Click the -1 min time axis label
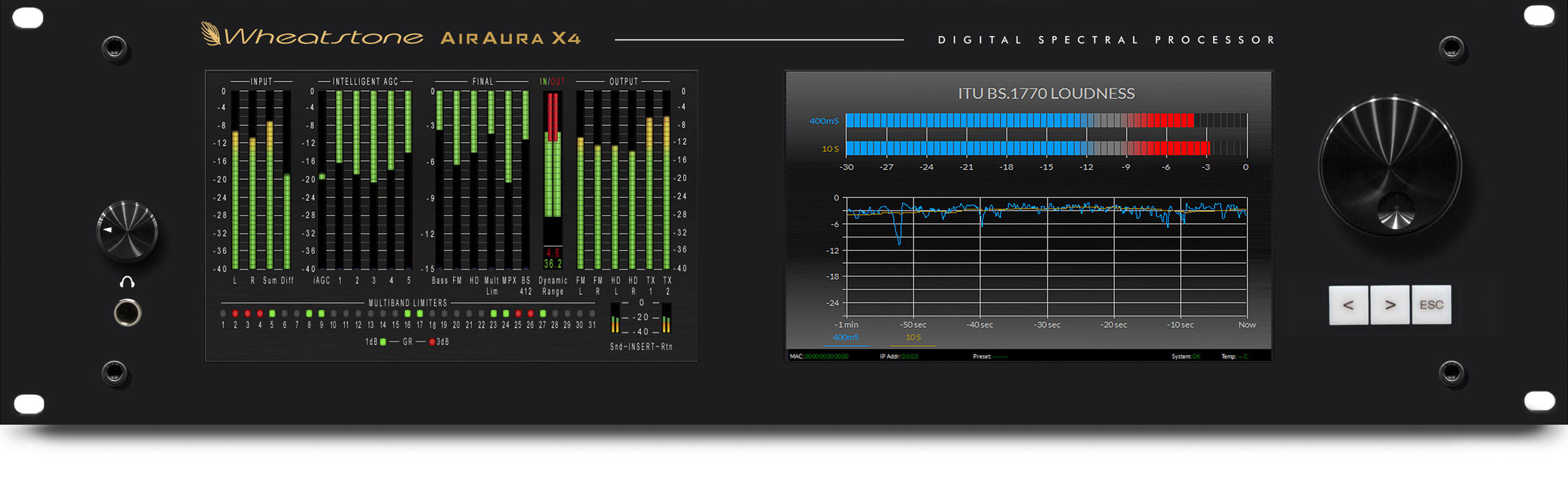The width and height of the screenshot is (1568, 478). pyautogui.click(x=846, y=325)
